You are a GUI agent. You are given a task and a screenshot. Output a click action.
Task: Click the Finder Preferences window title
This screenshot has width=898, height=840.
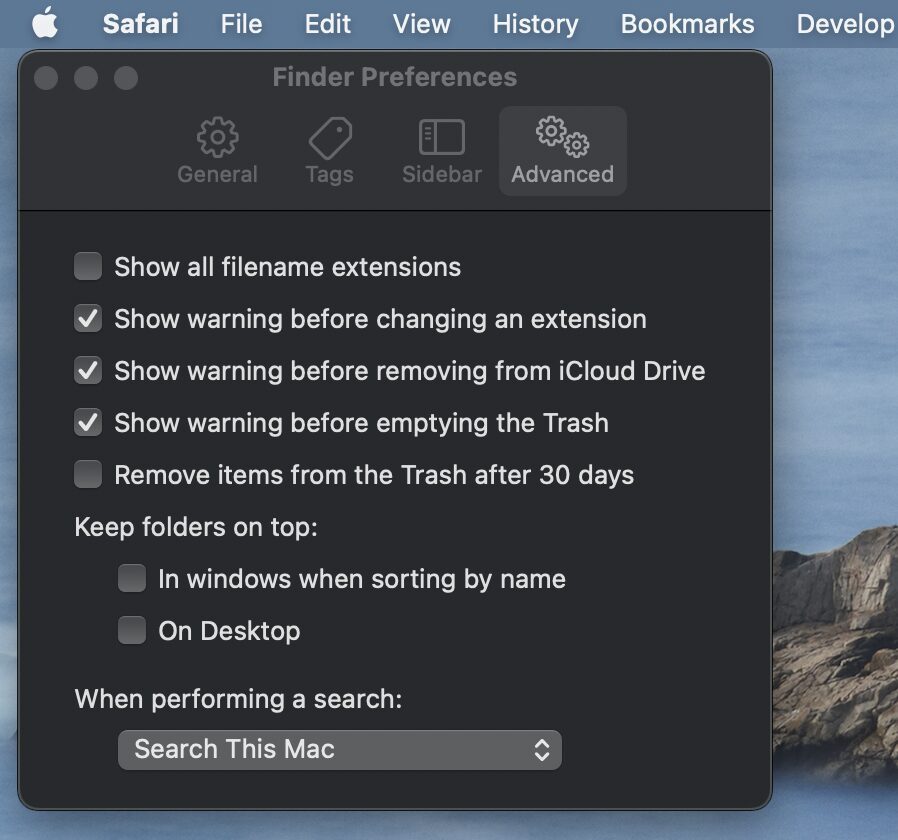(x=394, y=77)
